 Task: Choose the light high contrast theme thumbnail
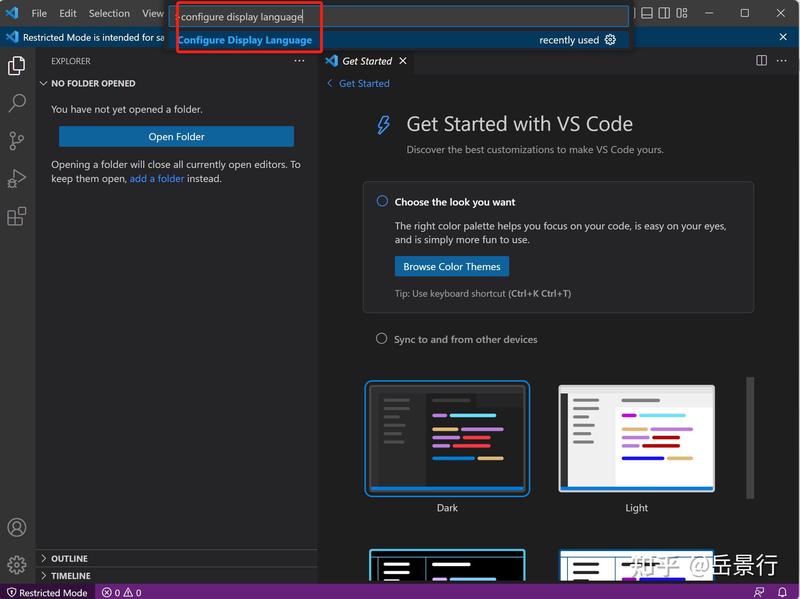click(x=636, y=565)
